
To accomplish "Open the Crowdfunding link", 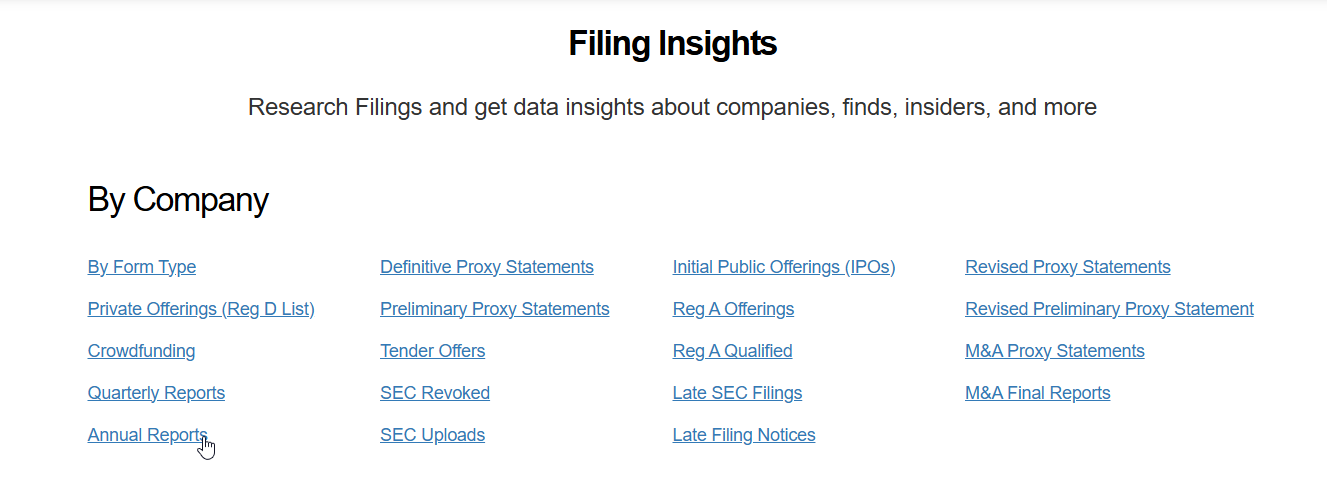I will [141, 351].
